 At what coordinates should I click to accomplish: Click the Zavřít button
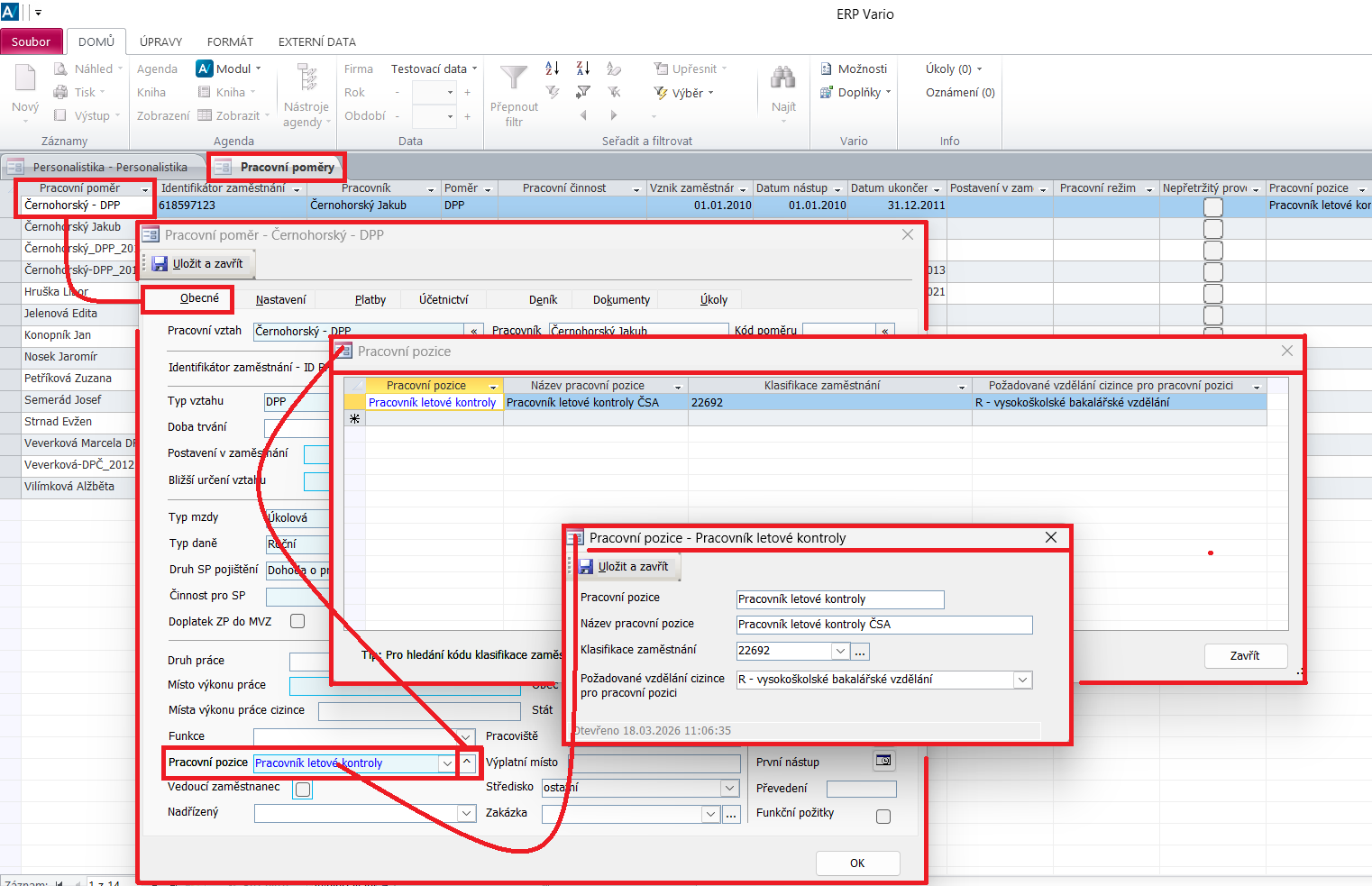click(x=1245, y=655)
